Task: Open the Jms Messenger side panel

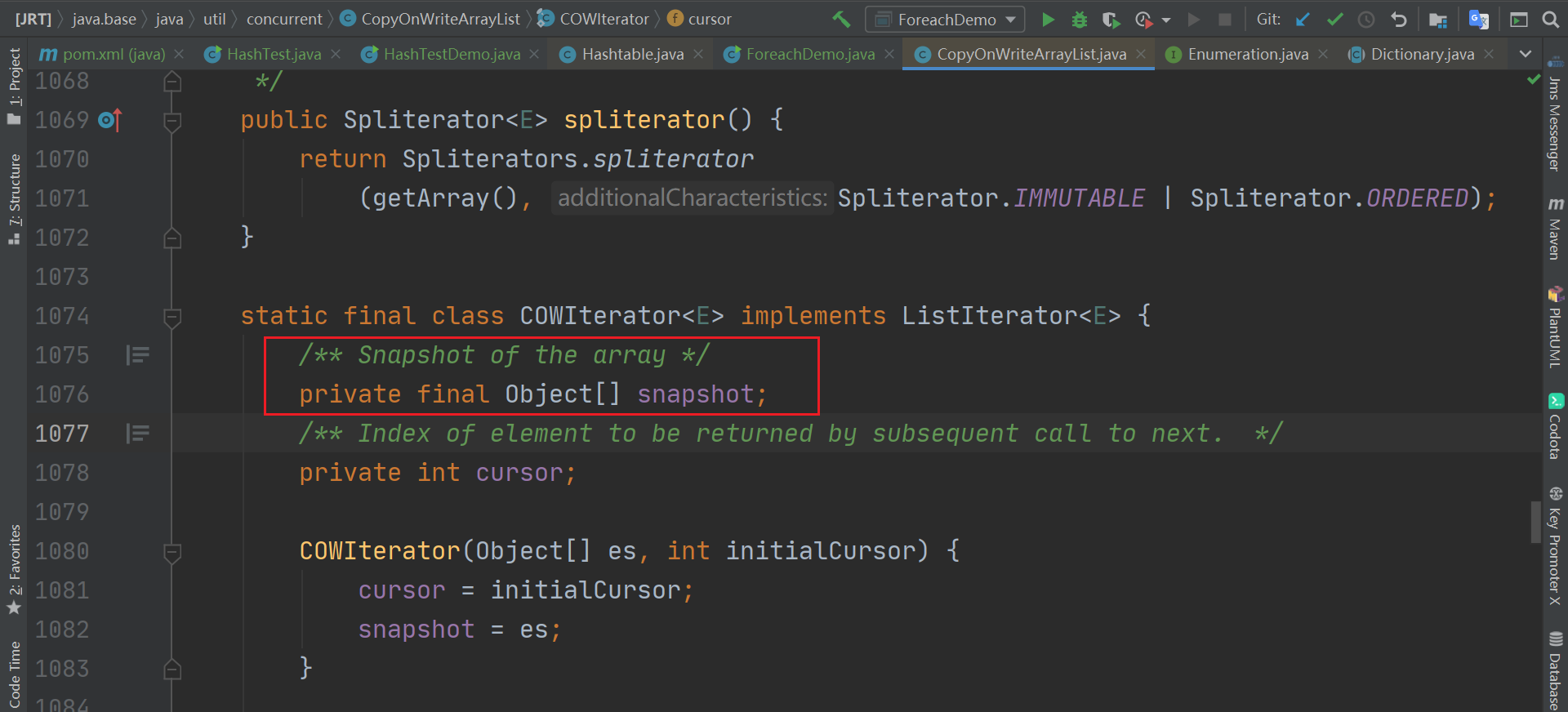Action: pyautogui.click(x=1555, y=114)
